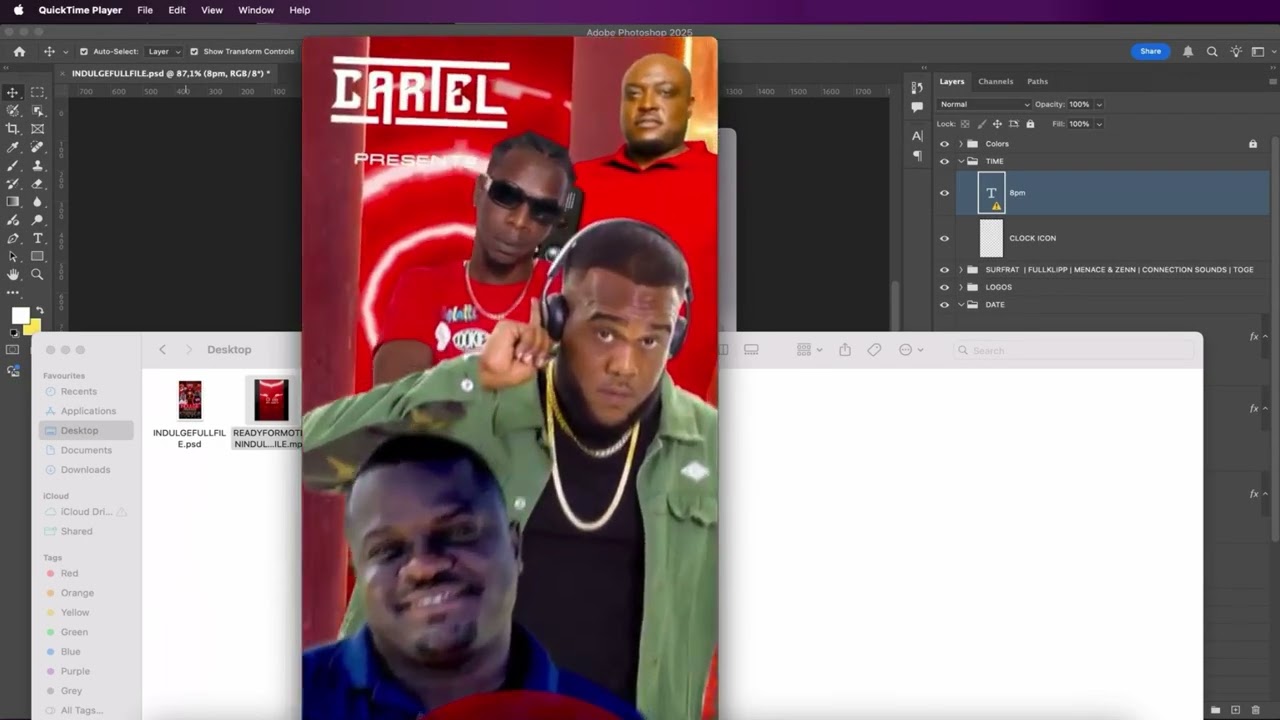Open the File menu
Image resolution: width=1280 pixels, height=720 pixels.
(145, 10)
